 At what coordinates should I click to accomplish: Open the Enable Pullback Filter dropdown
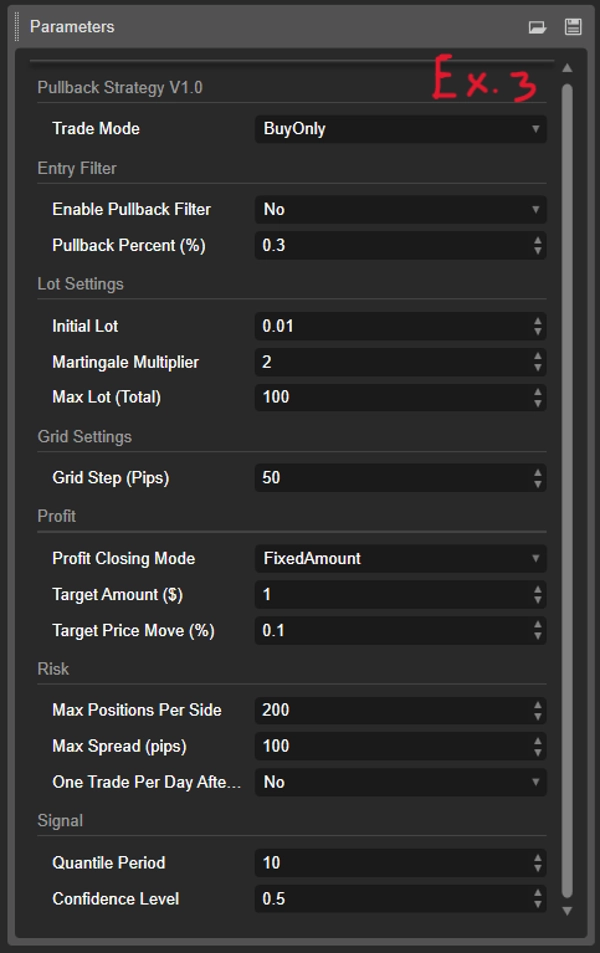point(400,209)
